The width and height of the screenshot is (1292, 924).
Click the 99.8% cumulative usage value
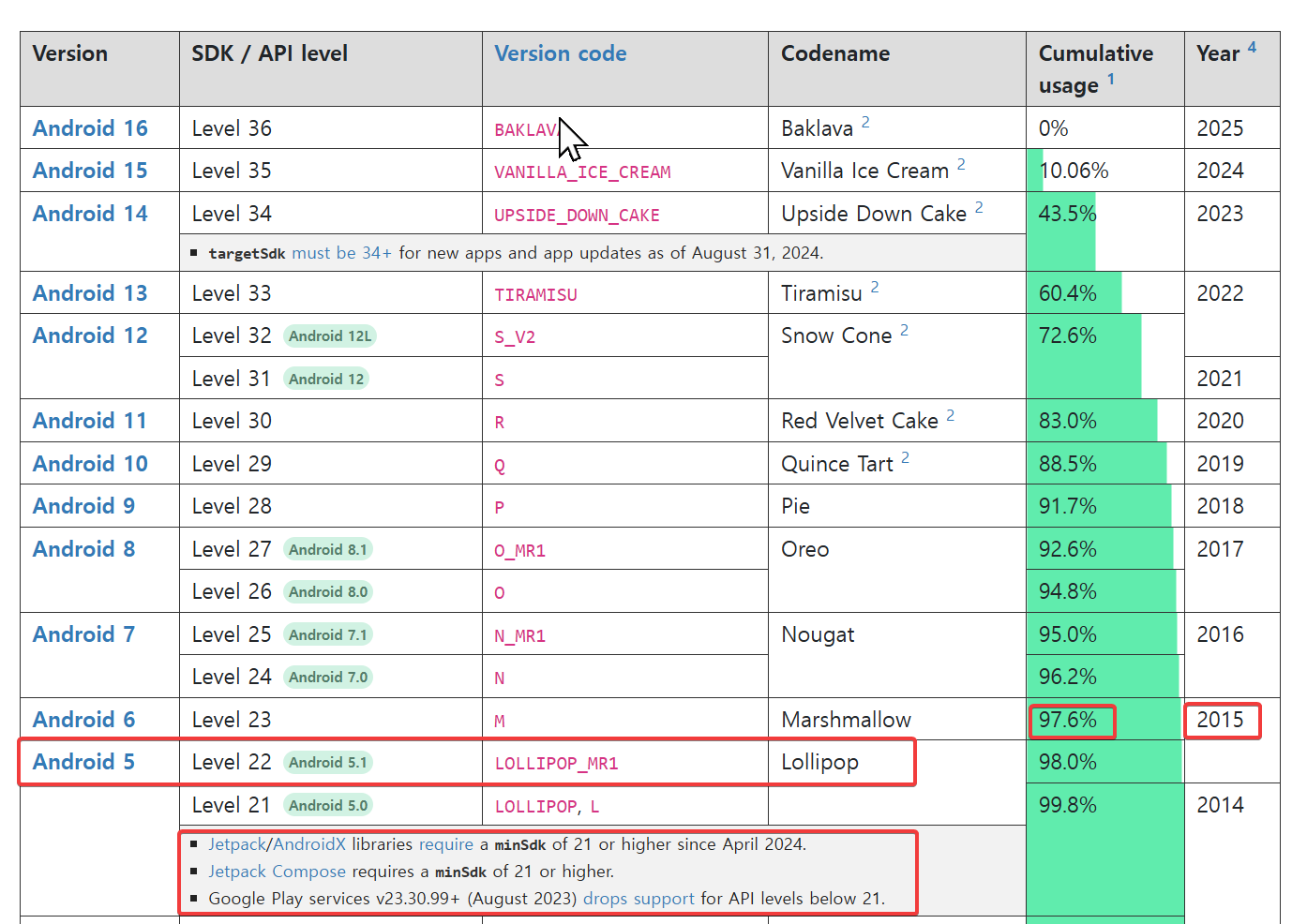(x=1068, y=805)
